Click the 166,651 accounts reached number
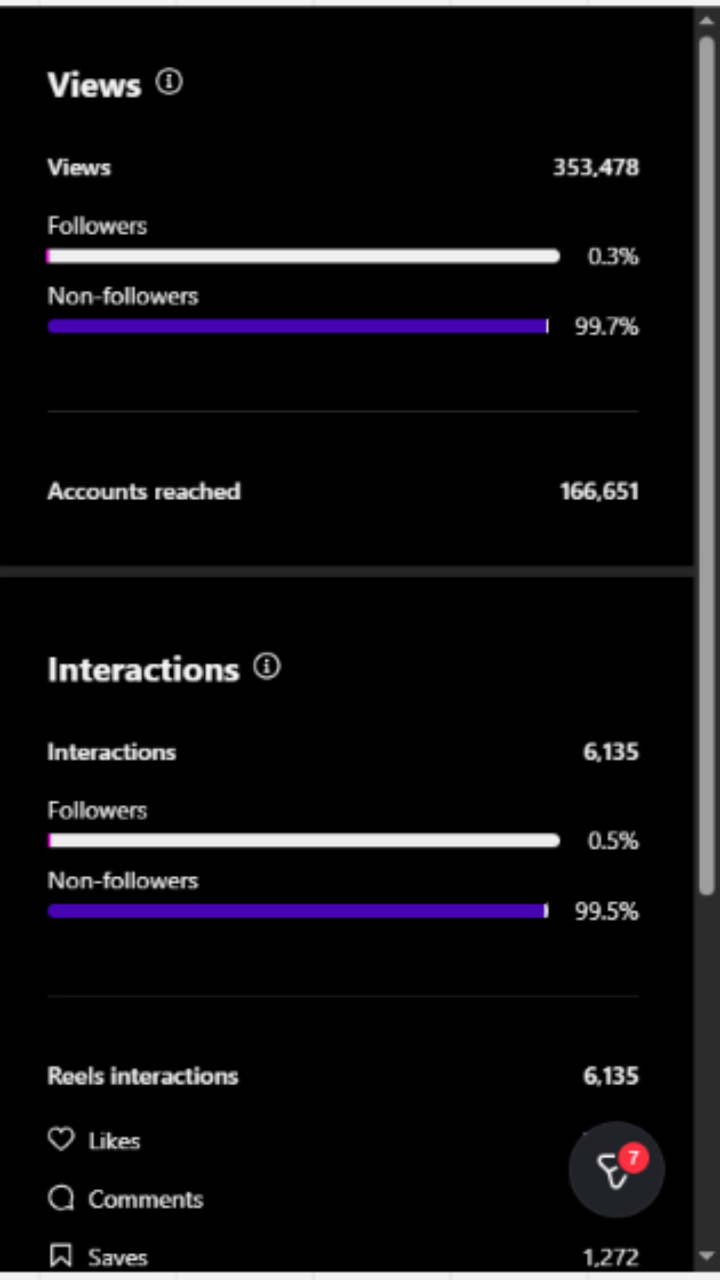 [599, 491]
